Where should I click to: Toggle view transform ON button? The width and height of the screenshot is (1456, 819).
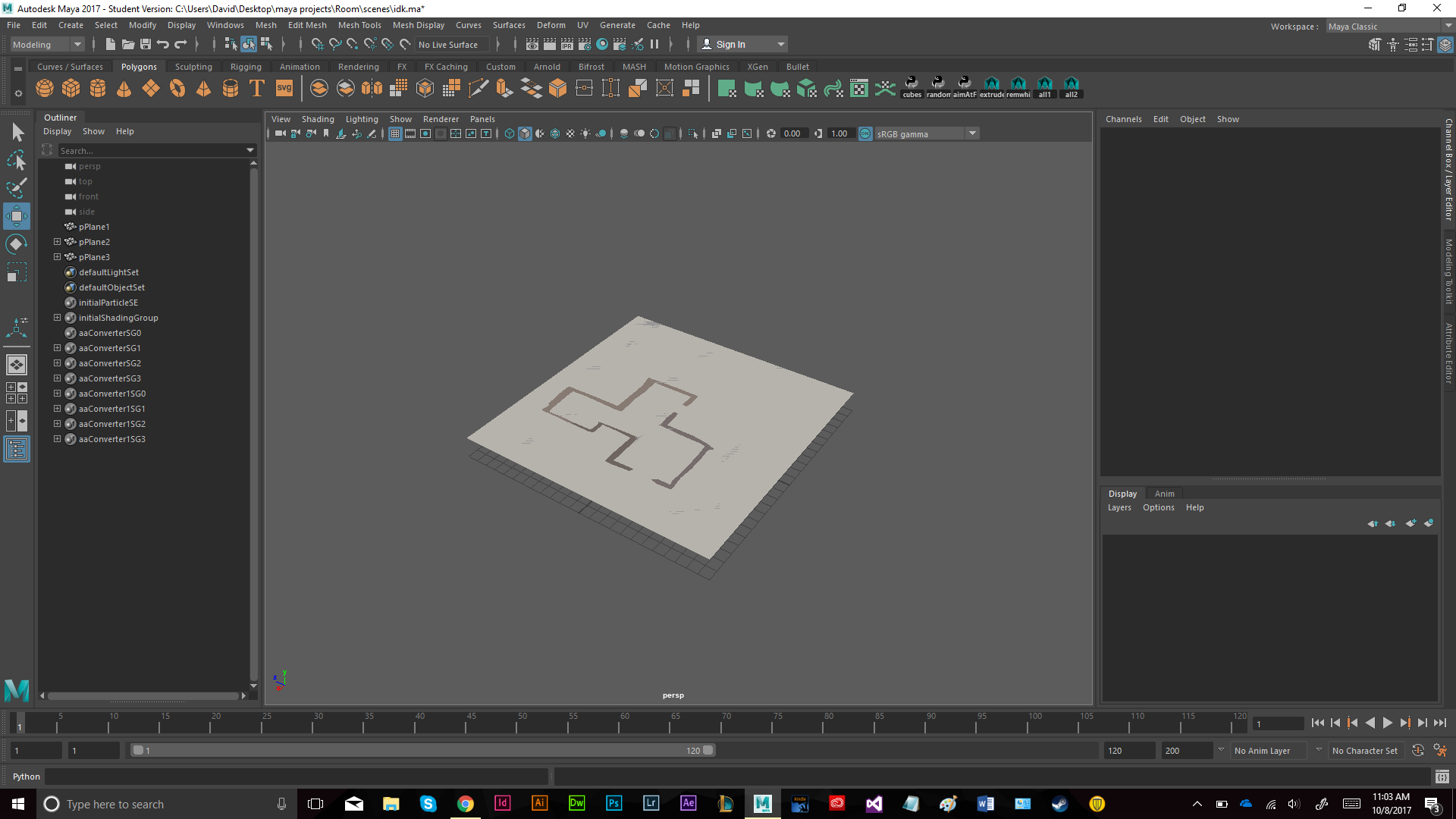[x=865, y=133]
